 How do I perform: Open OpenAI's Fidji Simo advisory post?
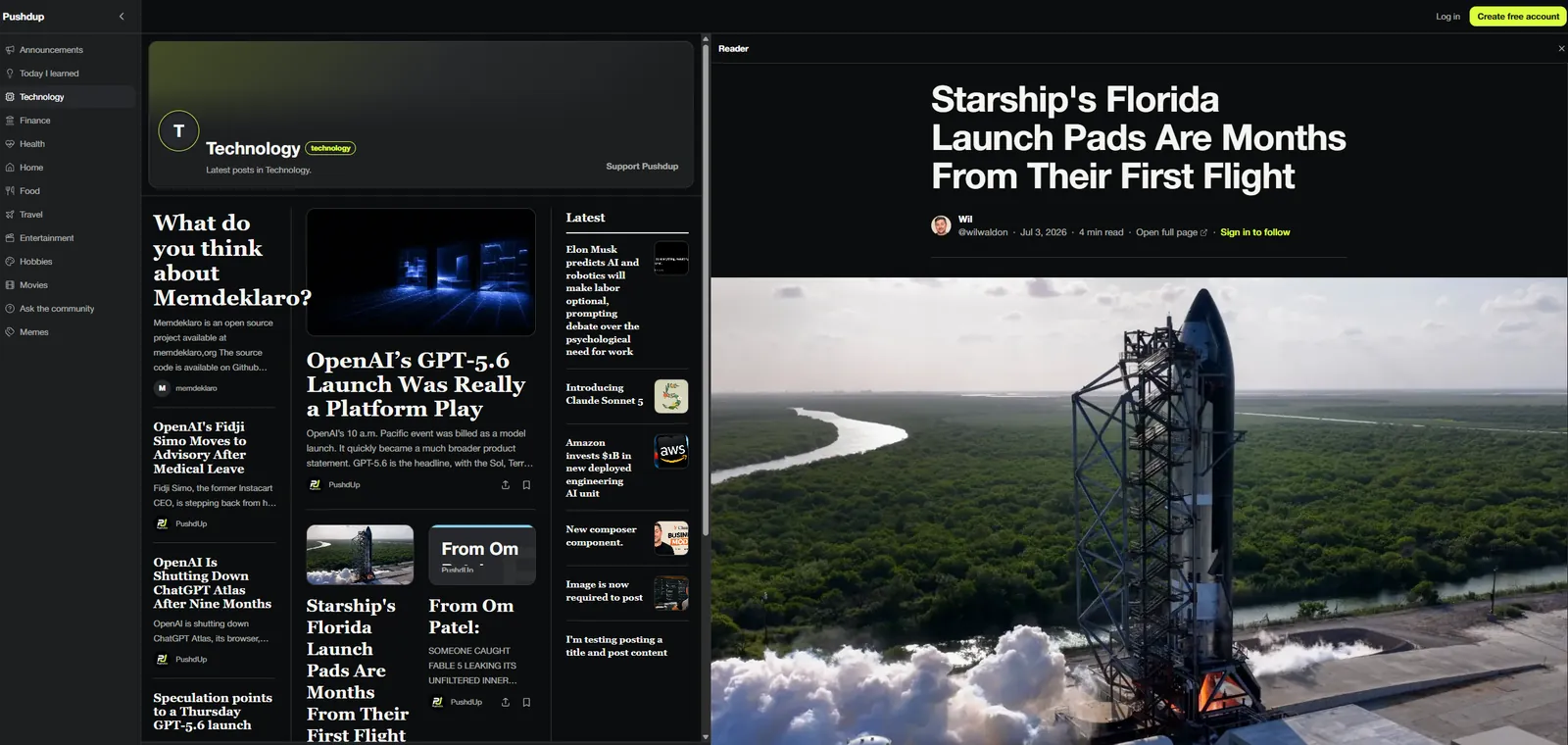200,448
